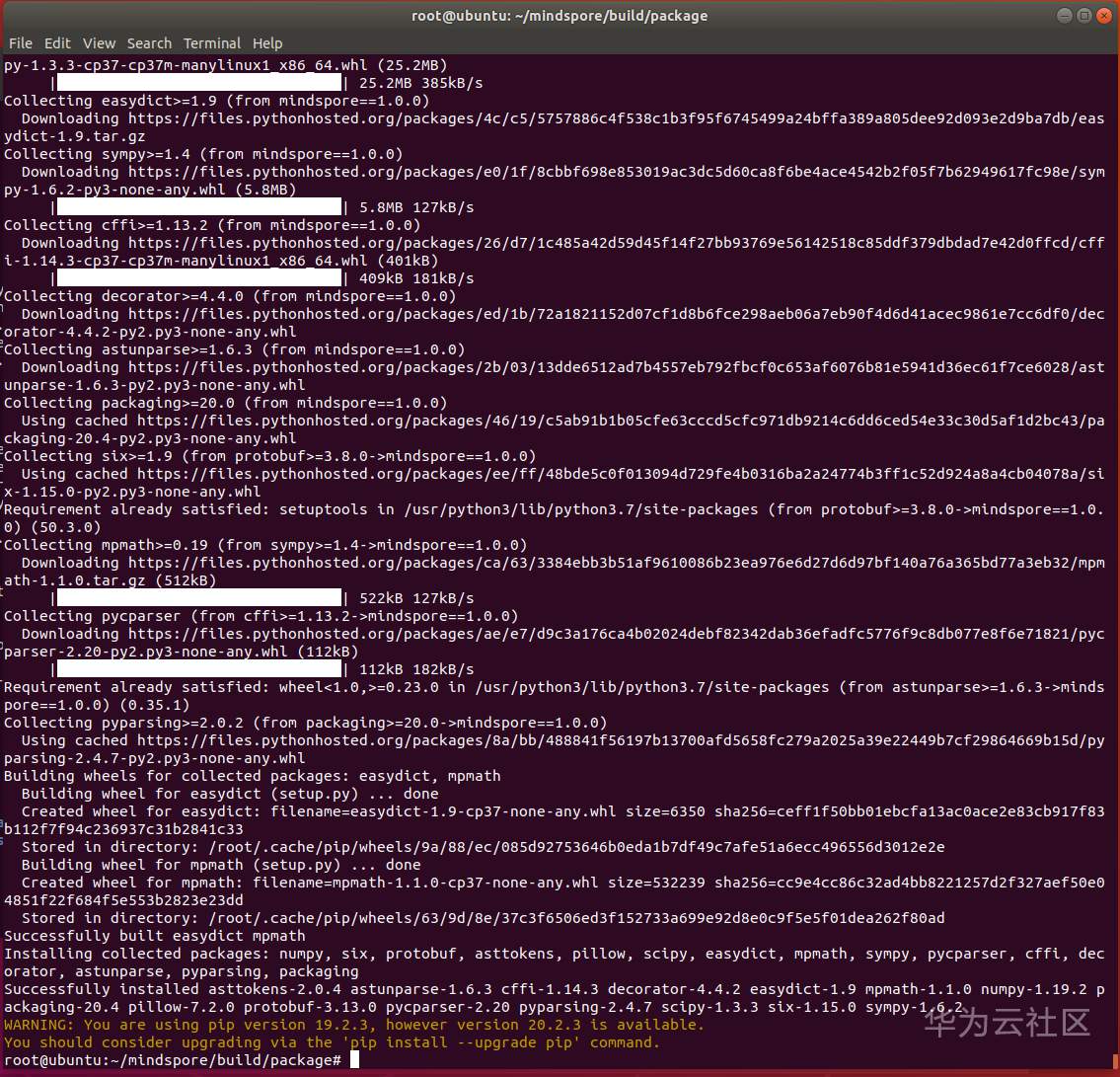Viewport: 1120px width, 1077px height.
Task: Click the line 'Collecting easydict>=1.9'
Action: pos(216,101)
